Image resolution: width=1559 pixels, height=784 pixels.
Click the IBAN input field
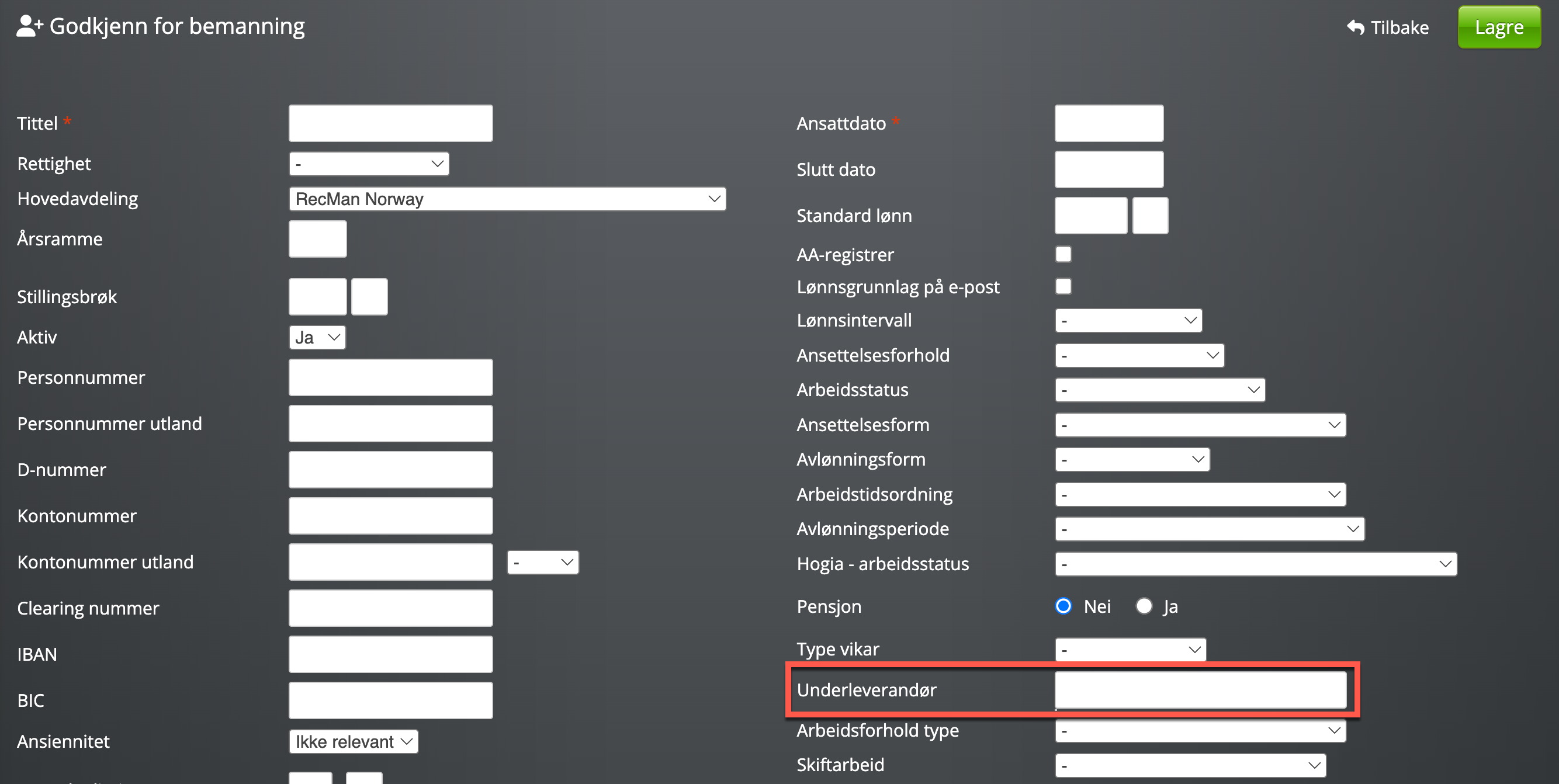tap(390, 654)
